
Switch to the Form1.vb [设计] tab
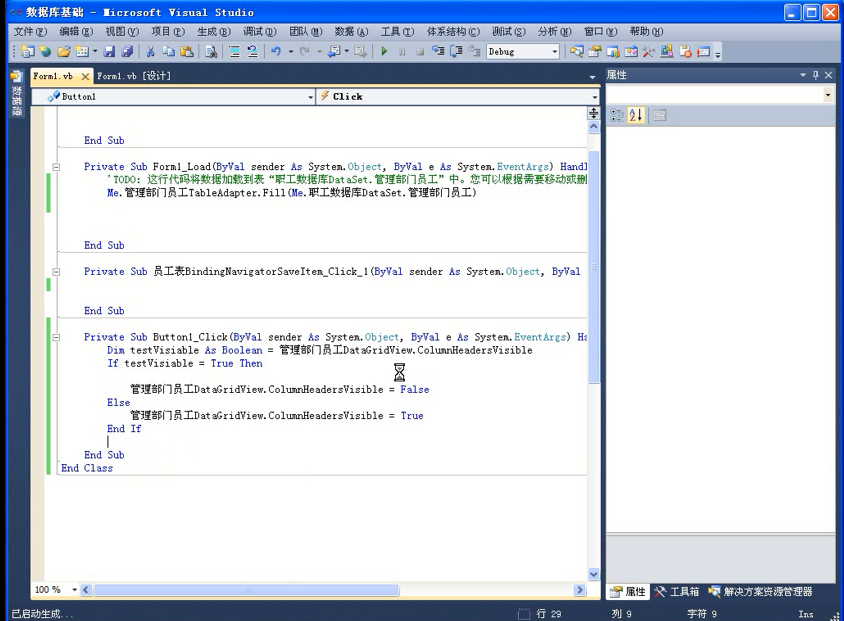coord(134,76)
